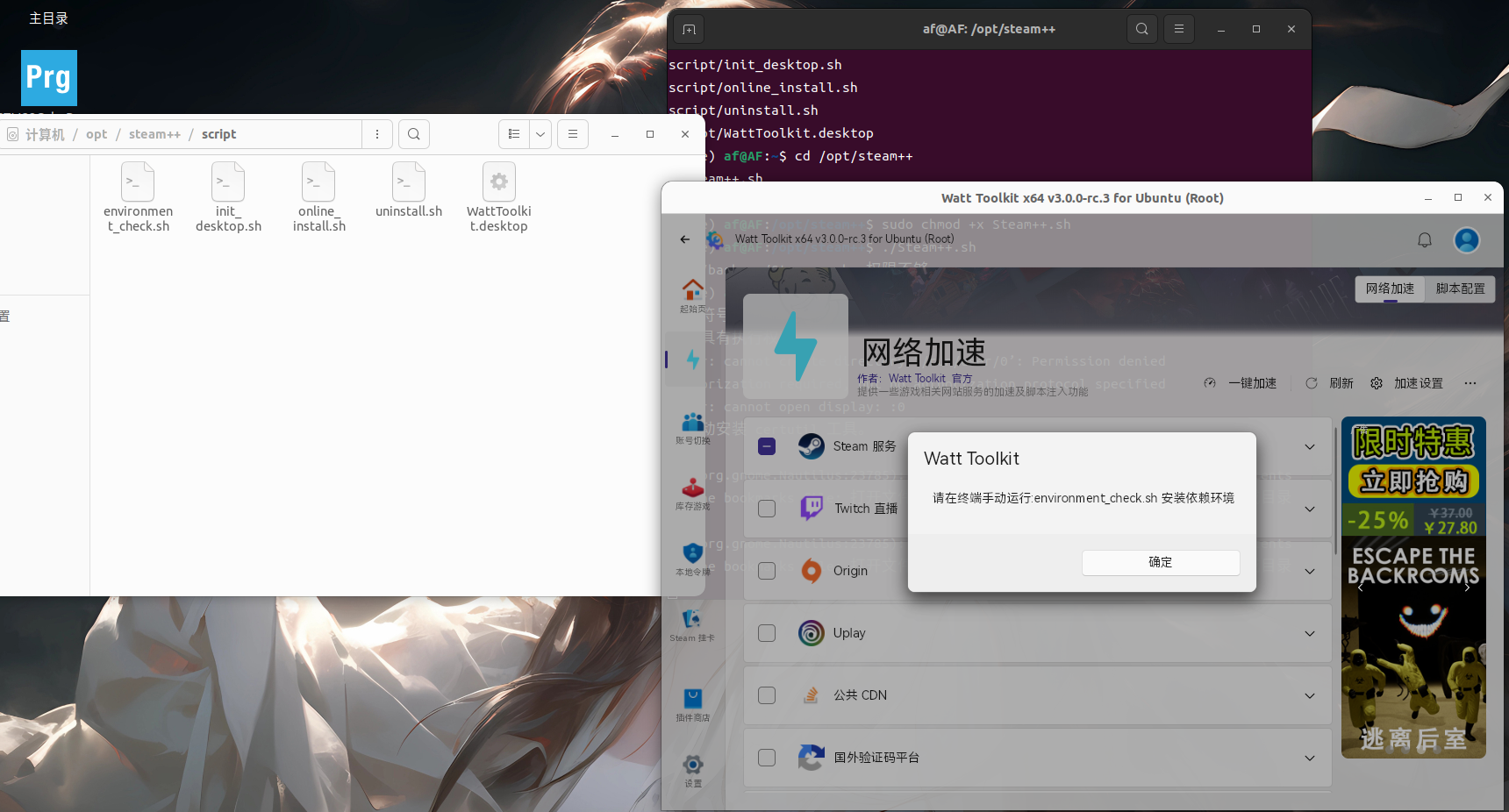Expand the 公共 CDN row
Image resolution: width=1509 pixels, height=812 pixels.
pyautogui.click(x=1310, y=696)
